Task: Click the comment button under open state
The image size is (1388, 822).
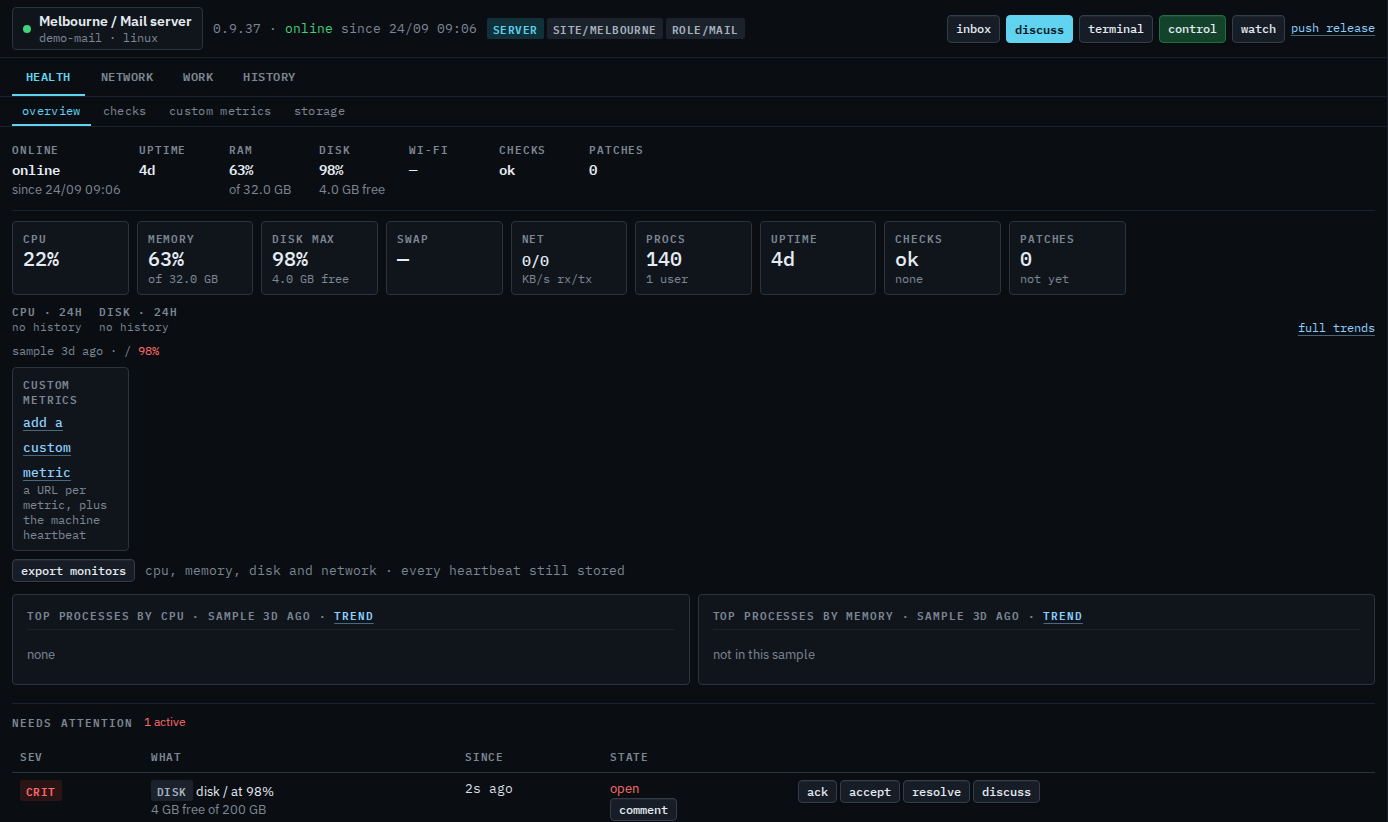Action: click(643, 810)
